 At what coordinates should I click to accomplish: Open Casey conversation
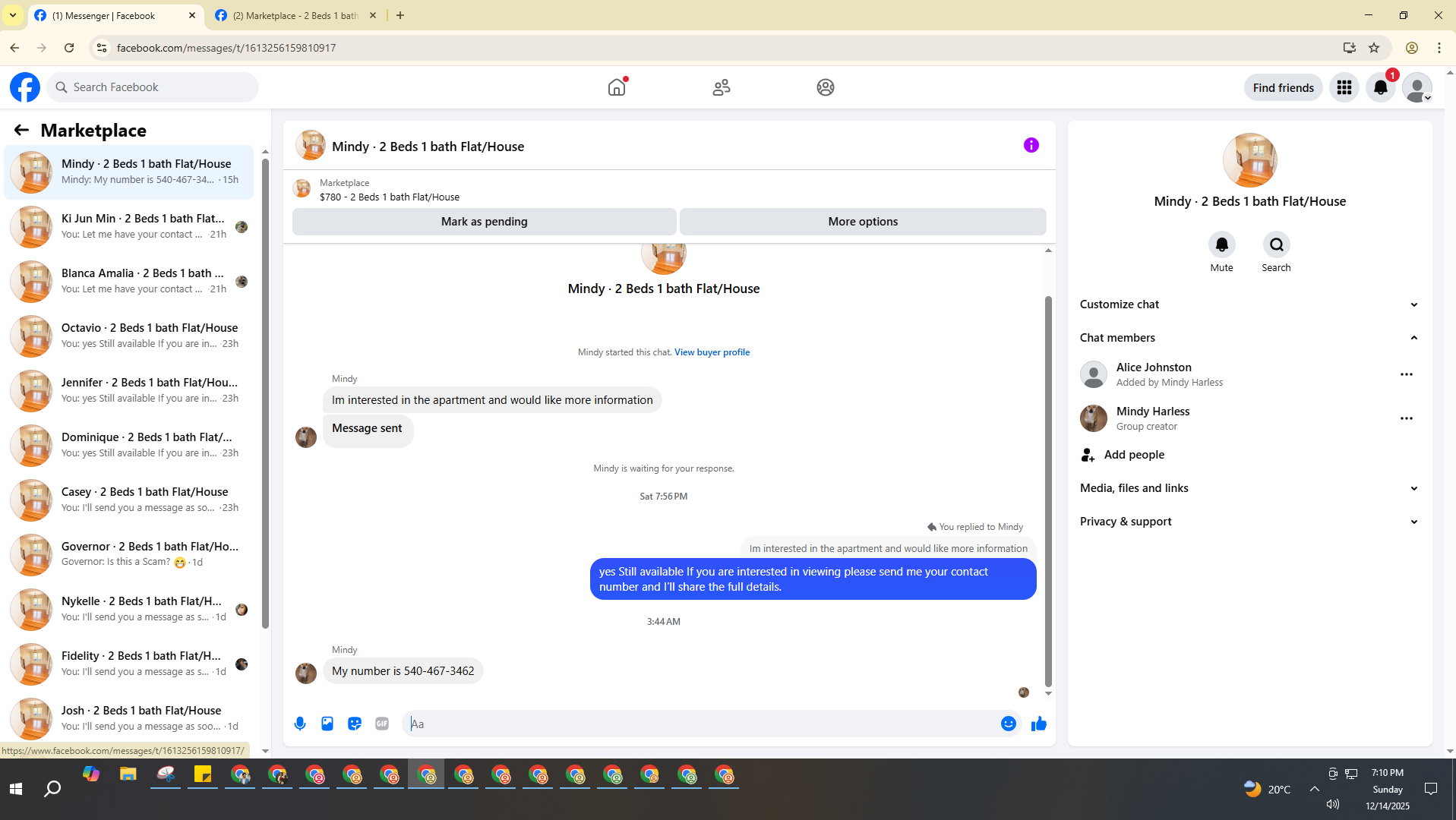click(x=129, y=500)
